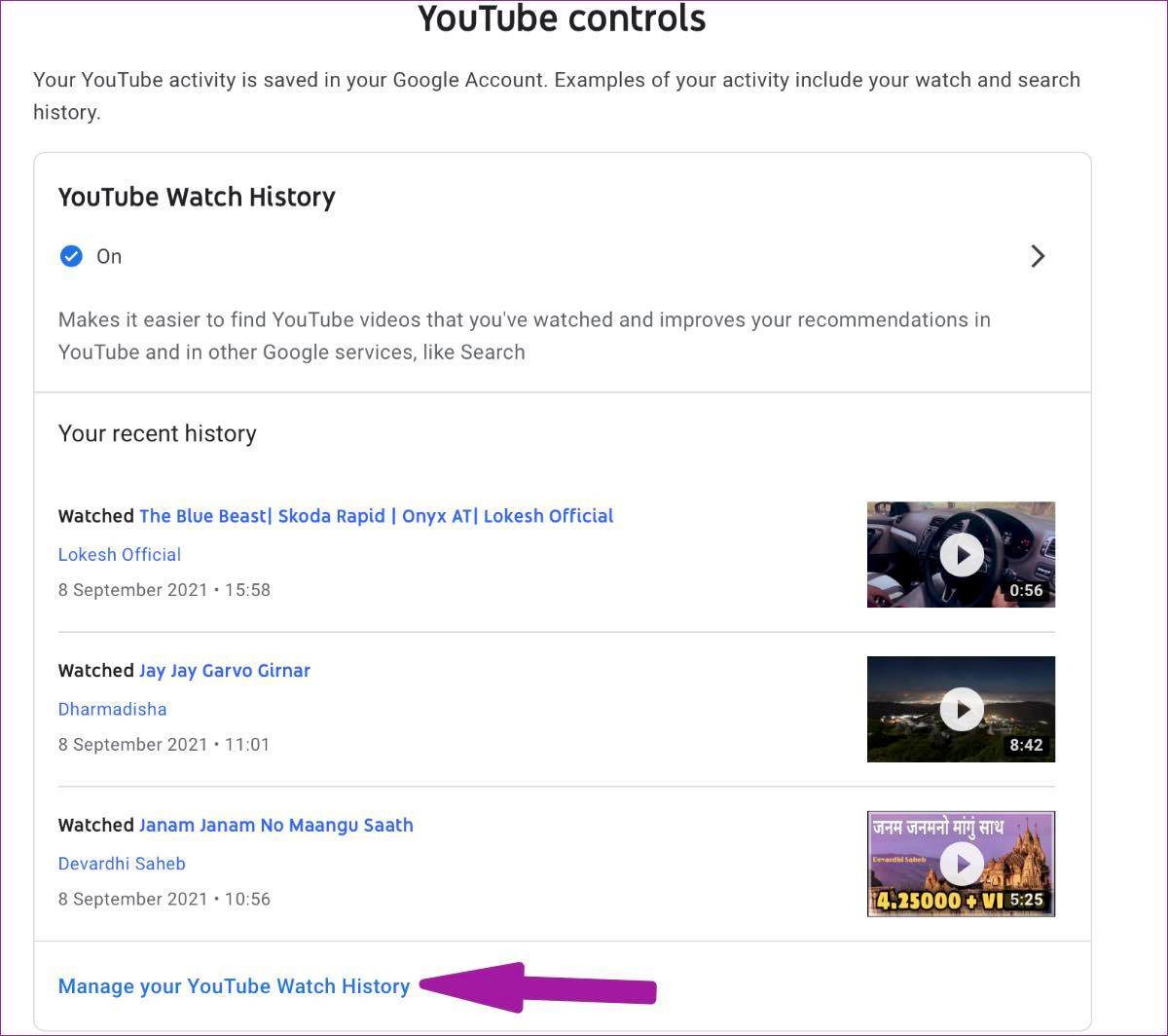Open The Blue Beast Skoda Rapid video link

[376, 516]
